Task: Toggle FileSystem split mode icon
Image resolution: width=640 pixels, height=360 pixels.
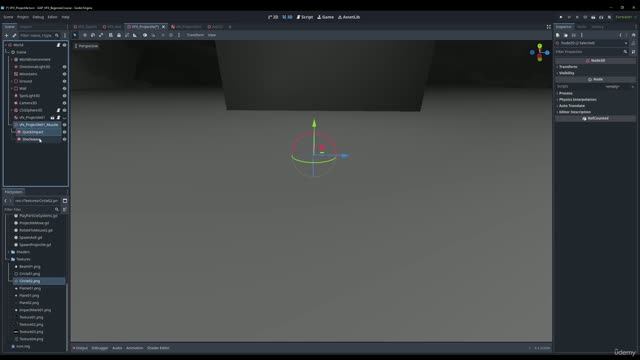Action: 65,201
